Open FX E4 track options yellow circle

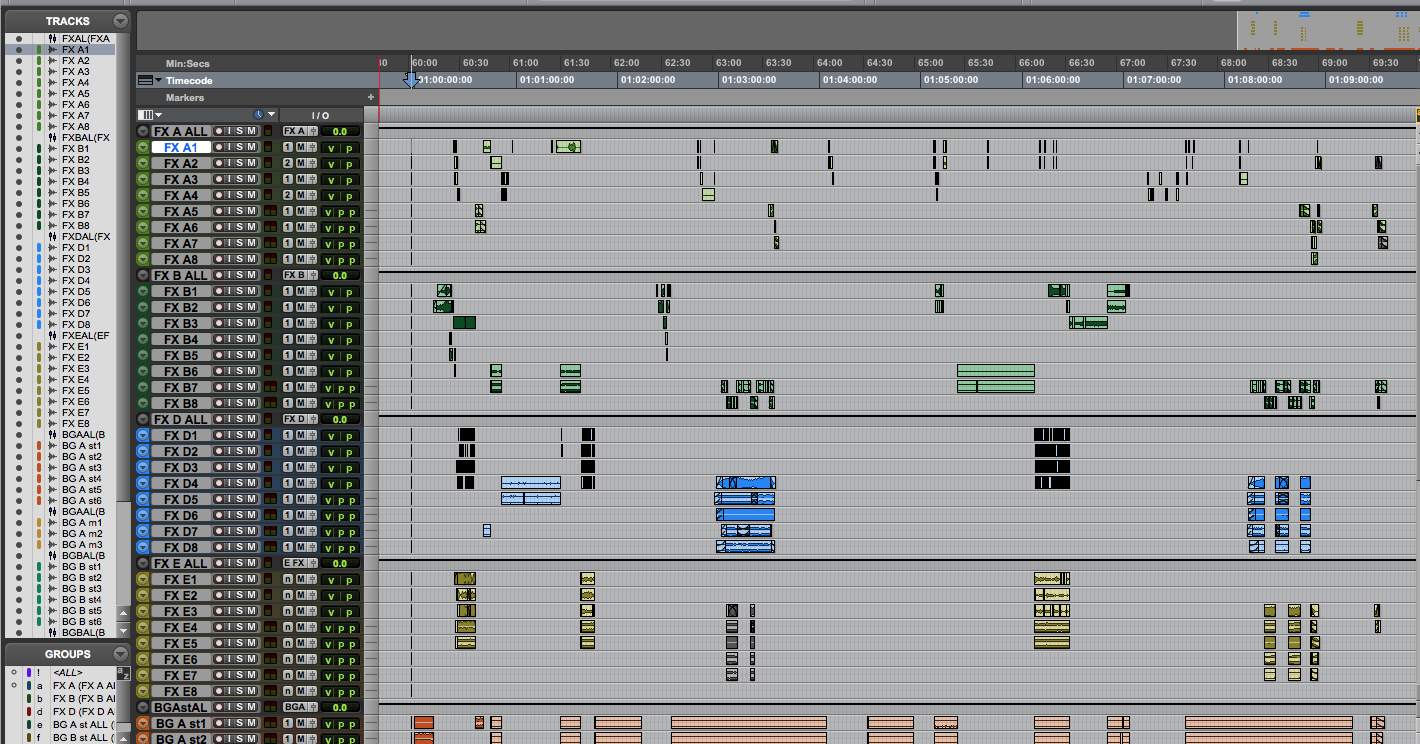[143, 627]
